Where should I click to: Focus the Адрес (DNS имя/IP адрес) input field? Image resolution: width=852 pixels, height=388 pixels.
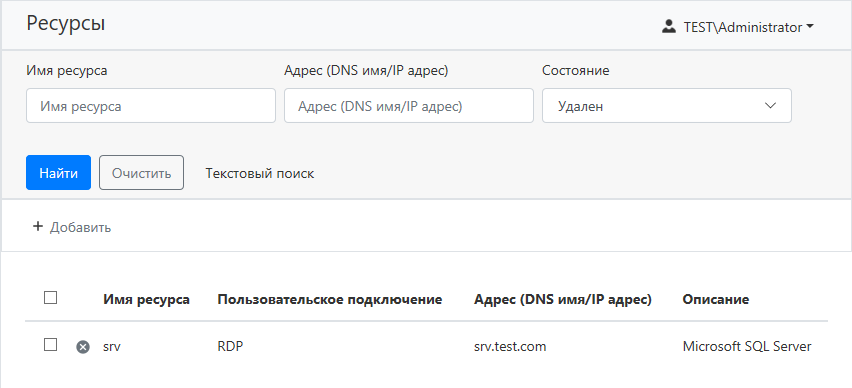tap(409, 106)
